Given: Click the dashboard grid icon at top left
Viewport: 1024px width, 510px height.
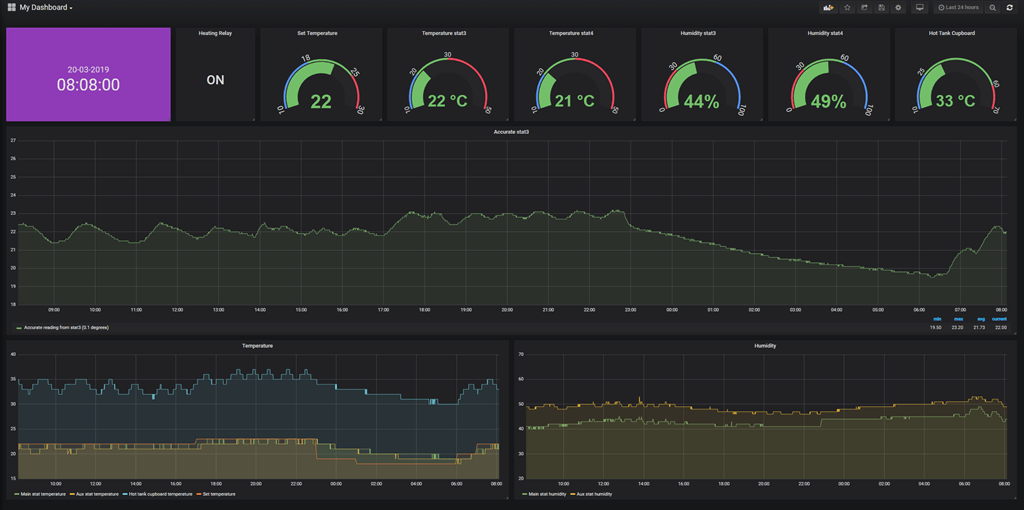Looking at the screenshot, I should click(x=11, y=8).
